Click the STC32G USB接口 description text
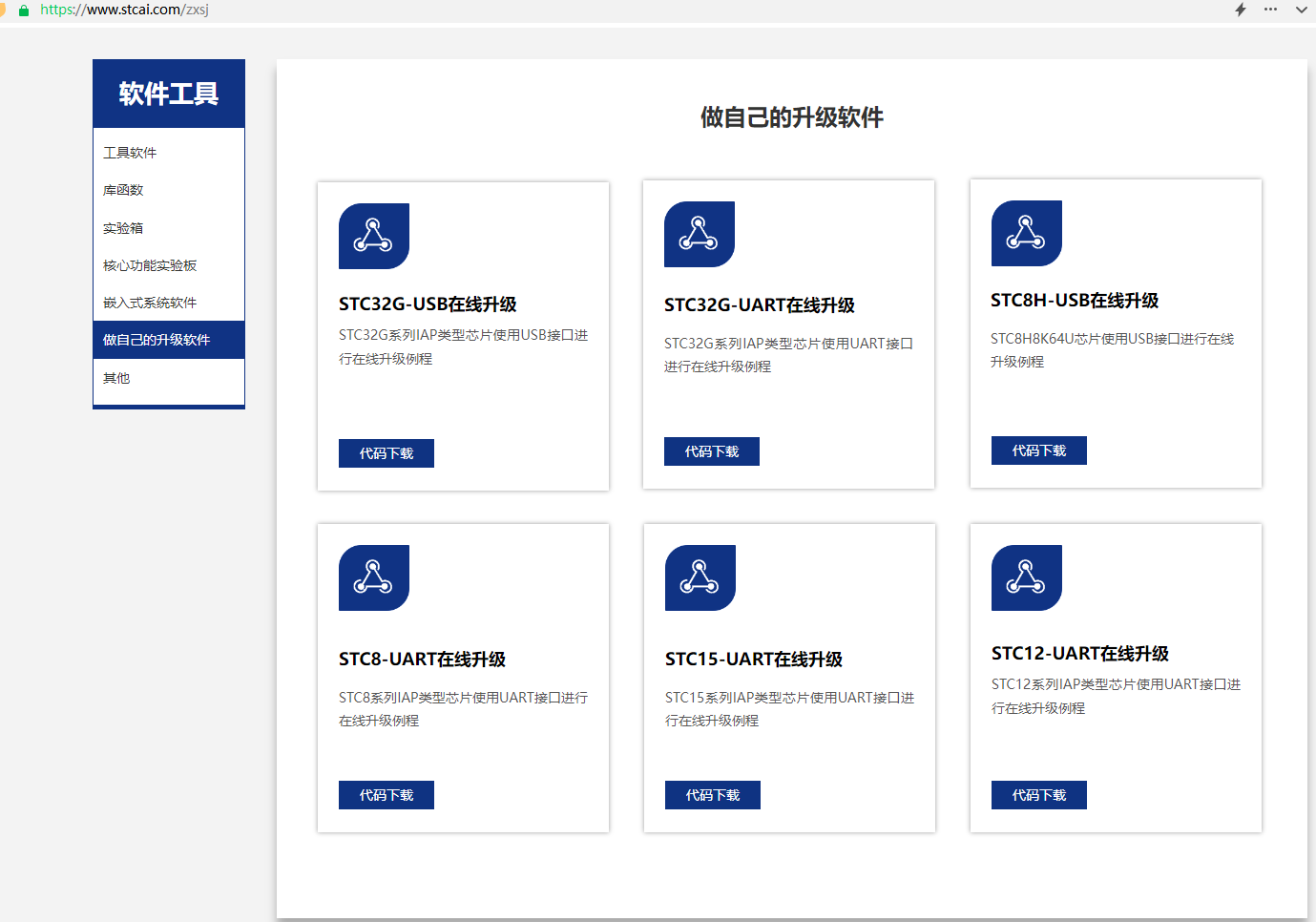 click(464, 346)
